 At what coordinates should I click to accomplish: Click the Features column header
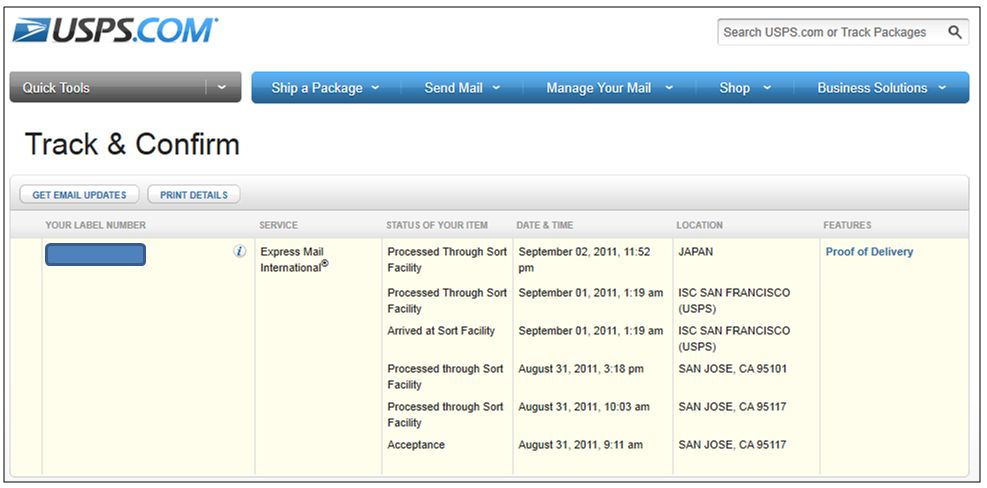[847, 225]
